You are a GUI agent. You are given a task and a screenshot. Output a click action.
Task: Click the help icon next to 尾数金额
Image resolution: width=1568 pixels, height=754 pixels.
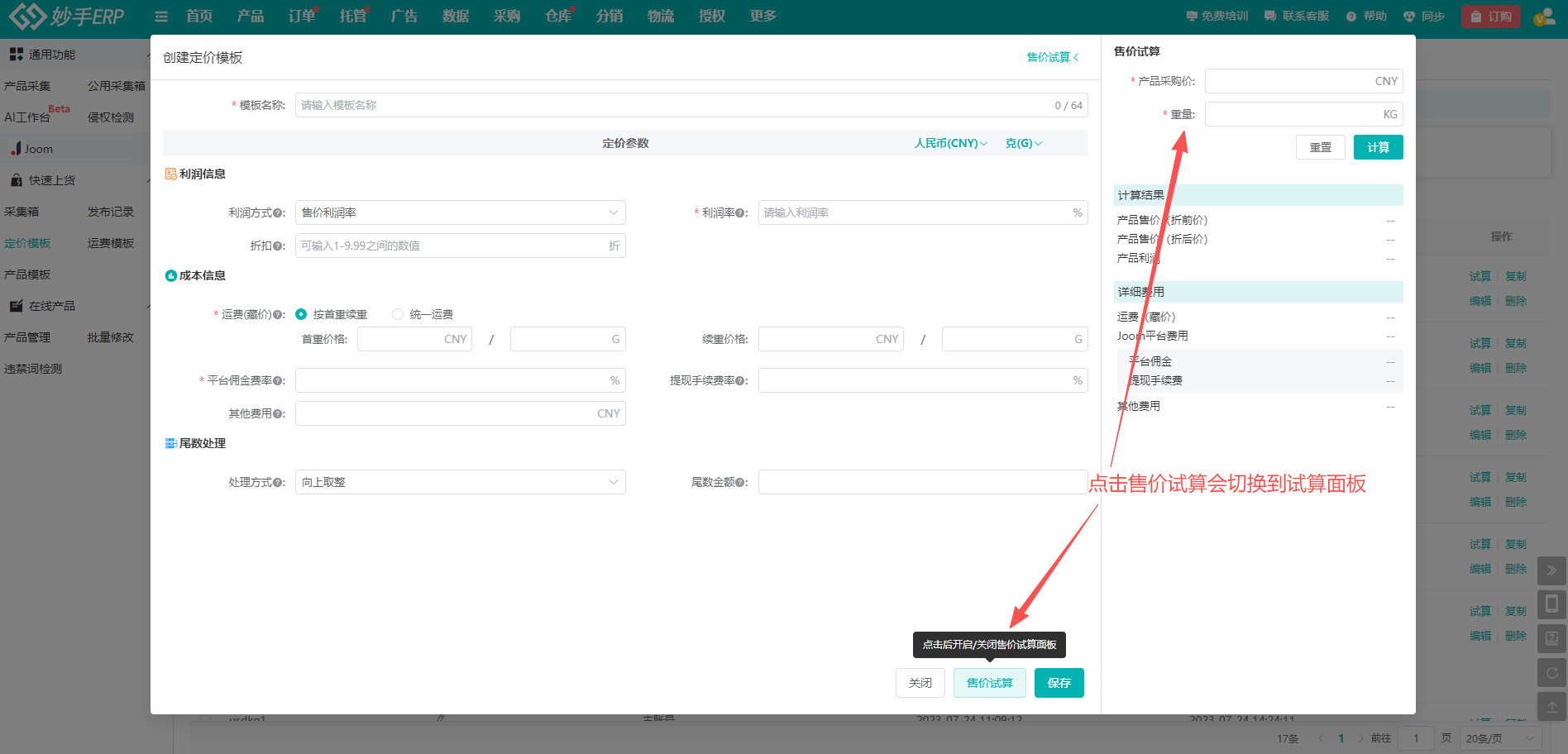(x=740, y=483)
